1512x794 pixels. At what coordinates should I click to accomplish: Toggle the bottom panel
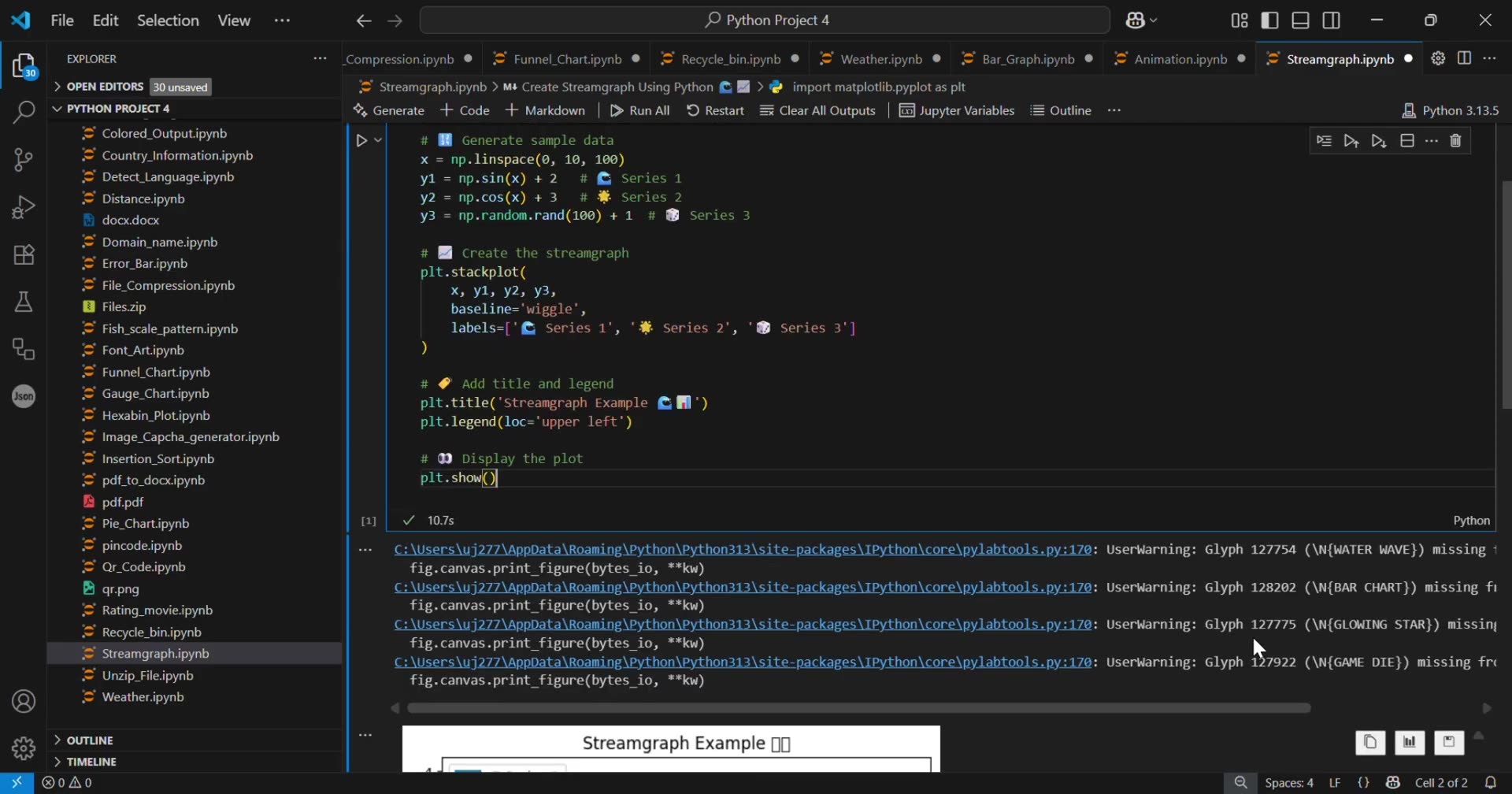click(1301, 20)
